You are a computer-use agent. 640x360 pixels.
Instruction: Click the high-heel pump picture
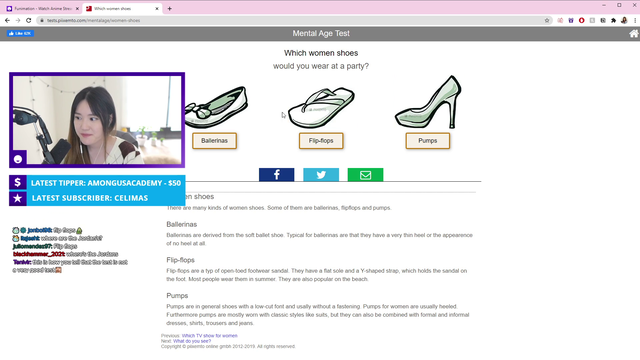(428, 102)
